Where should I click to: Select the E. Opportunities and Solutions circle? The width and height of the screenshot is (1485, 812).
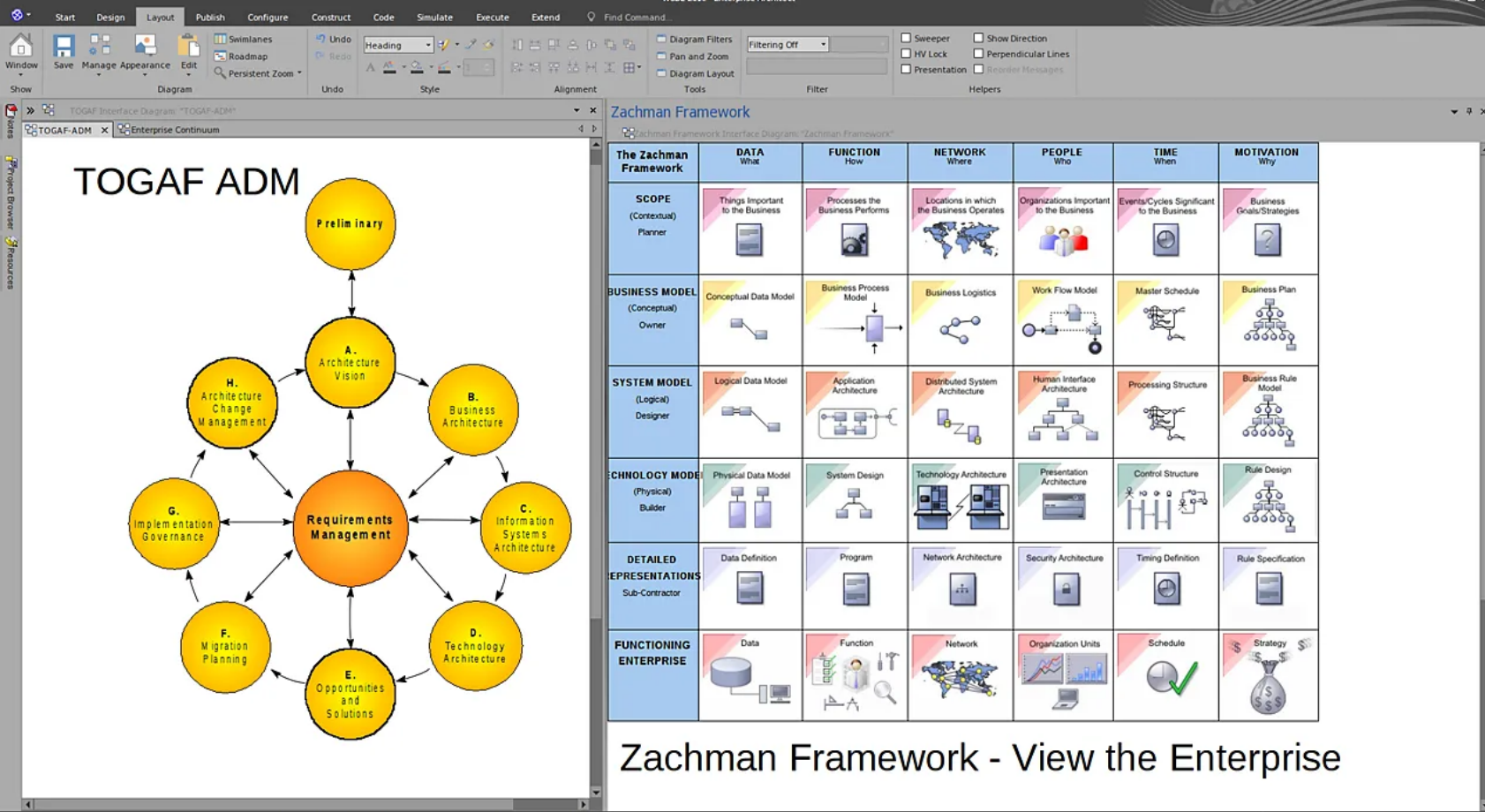click(x=351, y=694)
